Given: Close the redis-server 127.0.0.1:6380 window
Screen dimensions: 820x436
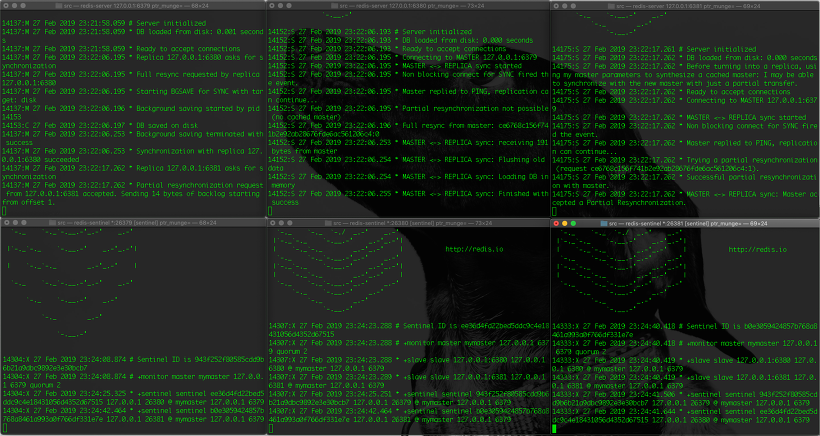Looking at the screenshot, I should (x=272, y=5).
